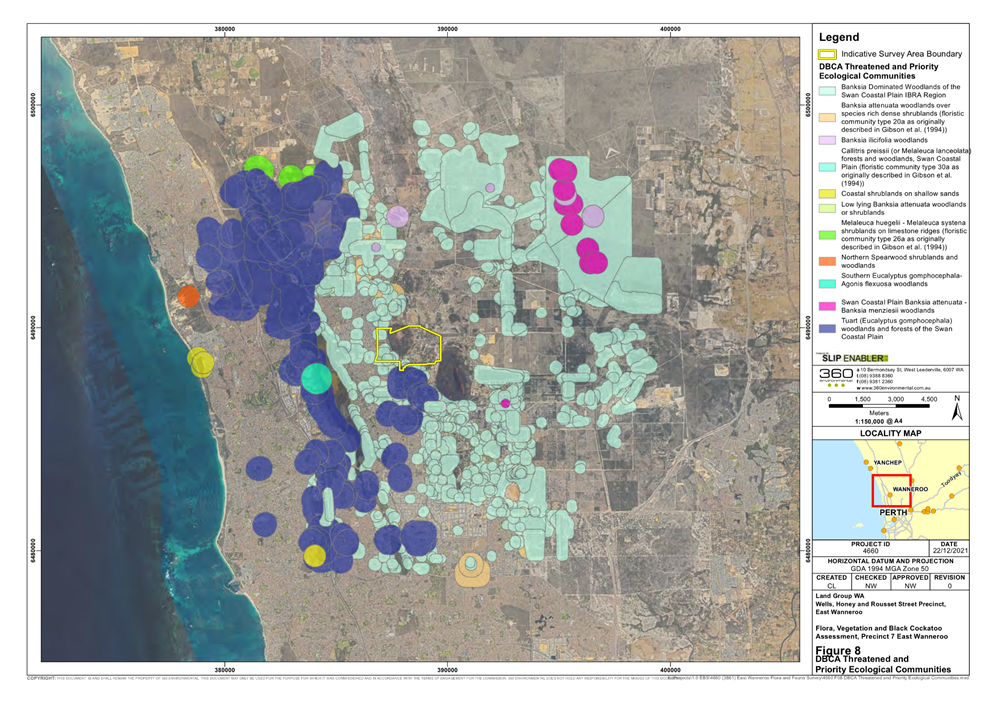Click the Tuart woodlands dark blue legend swatch
Viewport: 992px width, 702px height.
(x=827, y=329)
